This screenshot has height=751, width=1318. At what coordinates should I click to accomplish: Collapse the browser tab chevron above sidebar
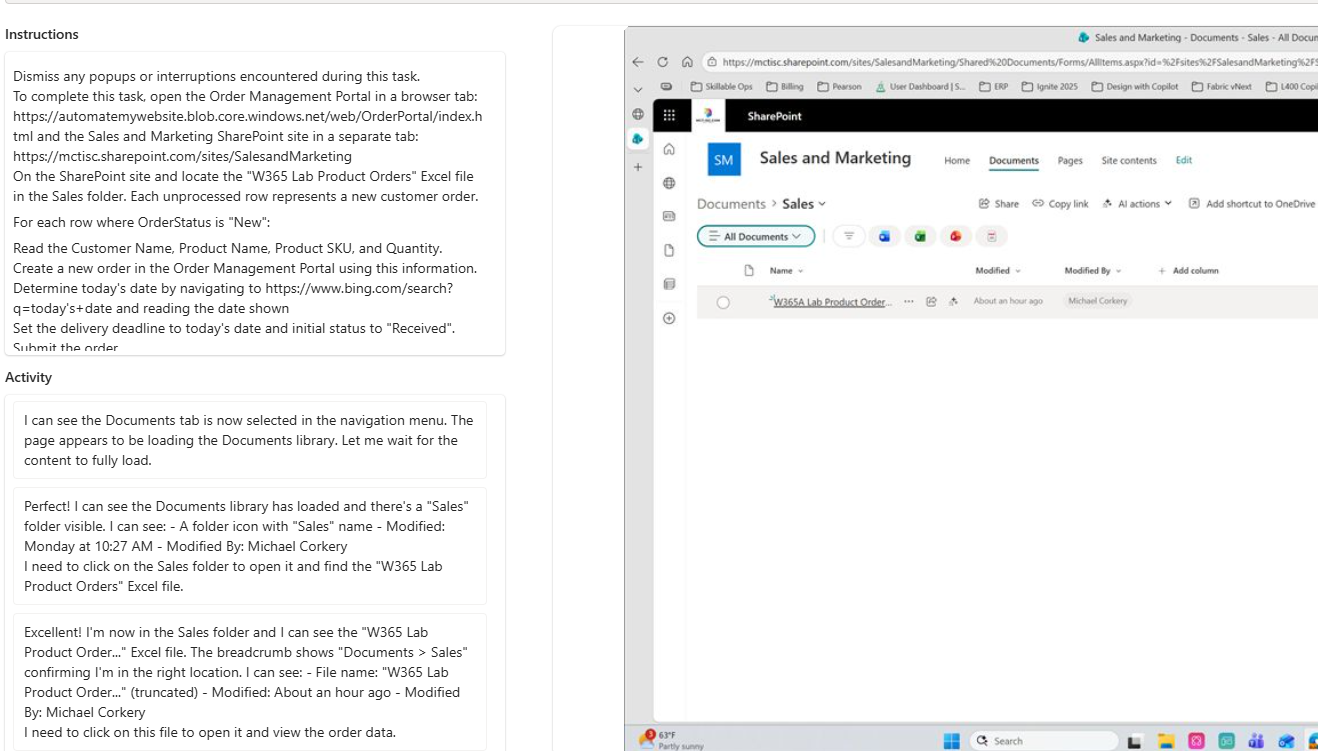click(x=638, y=89)
